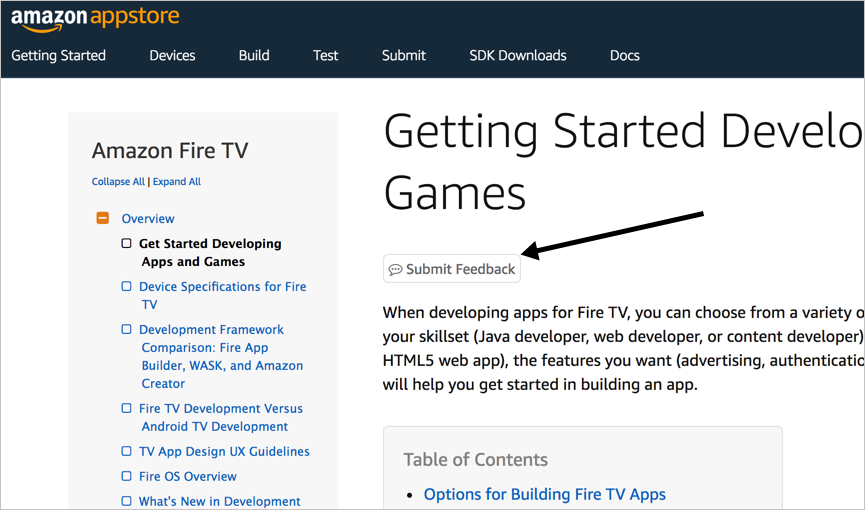Open the Devices nav menu

[172, 55]
